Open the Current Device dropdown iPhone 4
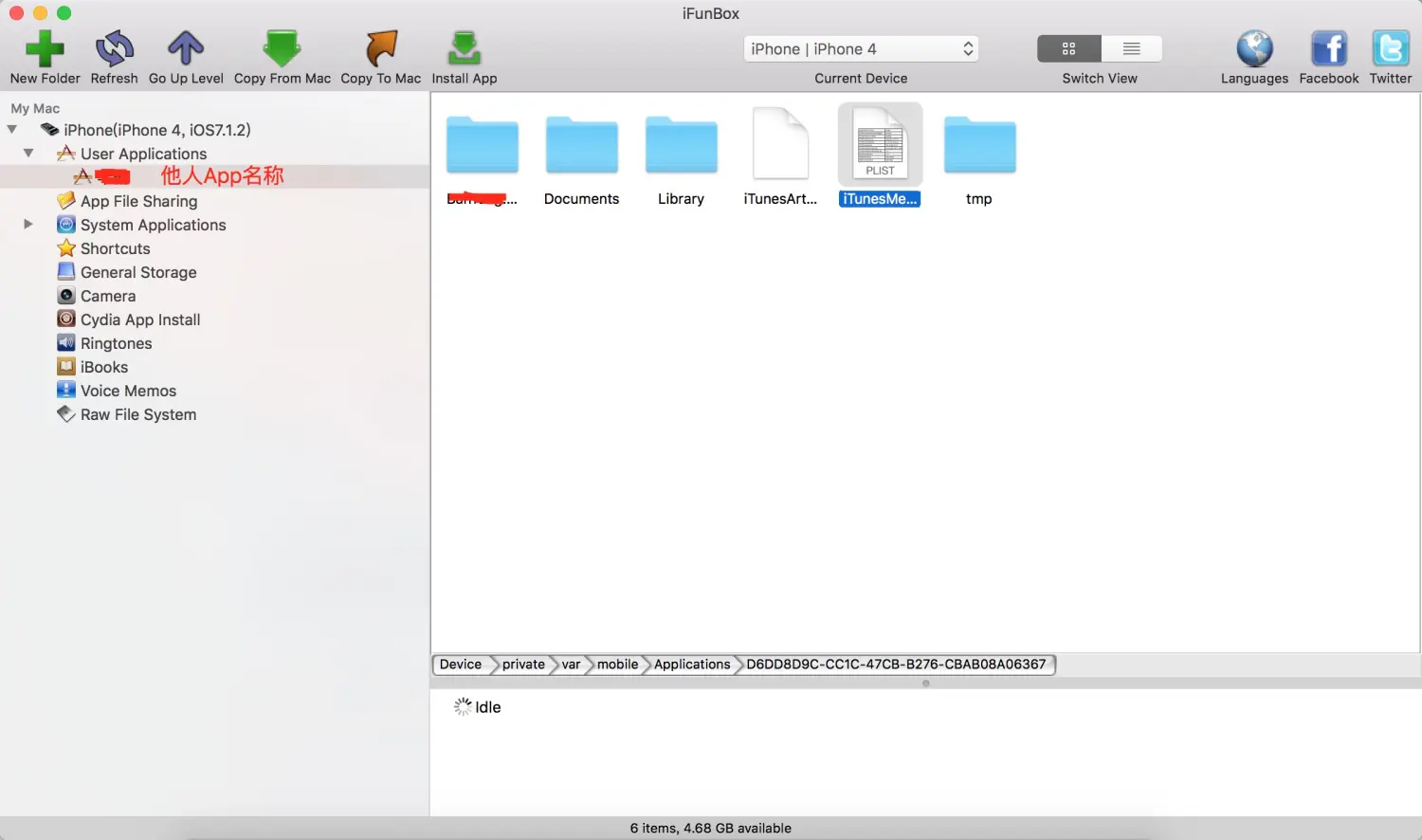The width and height of the screenshot is (1422, 840). [x=861, y=48]
